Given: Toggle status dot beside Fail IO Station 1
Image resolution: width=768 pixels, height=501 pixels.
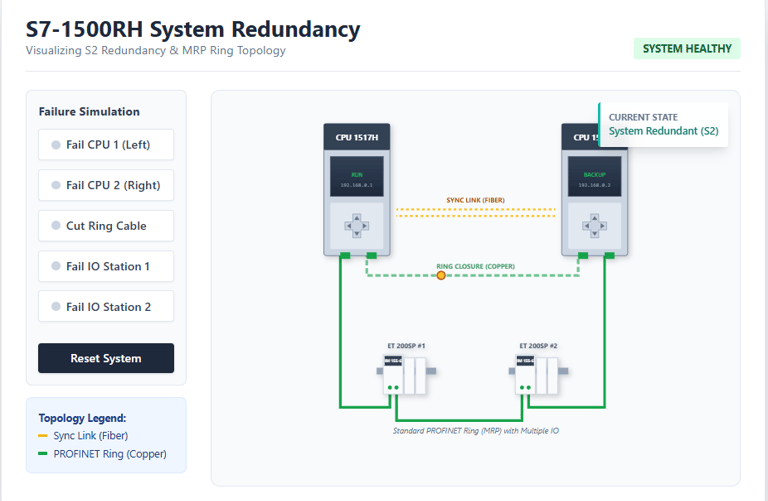Looking at the screenshot, I should 56,266.
